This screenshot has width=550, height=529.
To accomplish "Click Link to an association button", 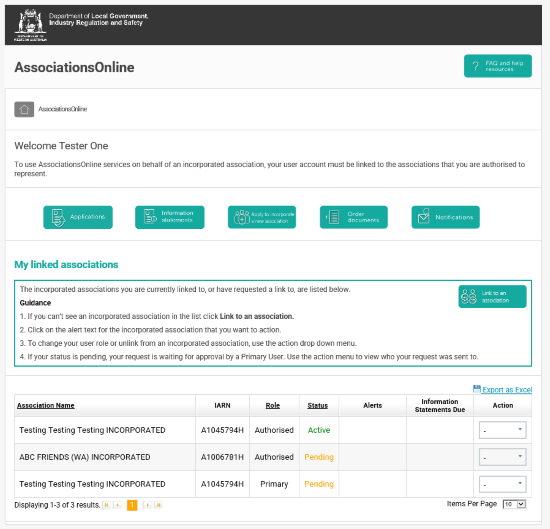I will tap(492, 296).
